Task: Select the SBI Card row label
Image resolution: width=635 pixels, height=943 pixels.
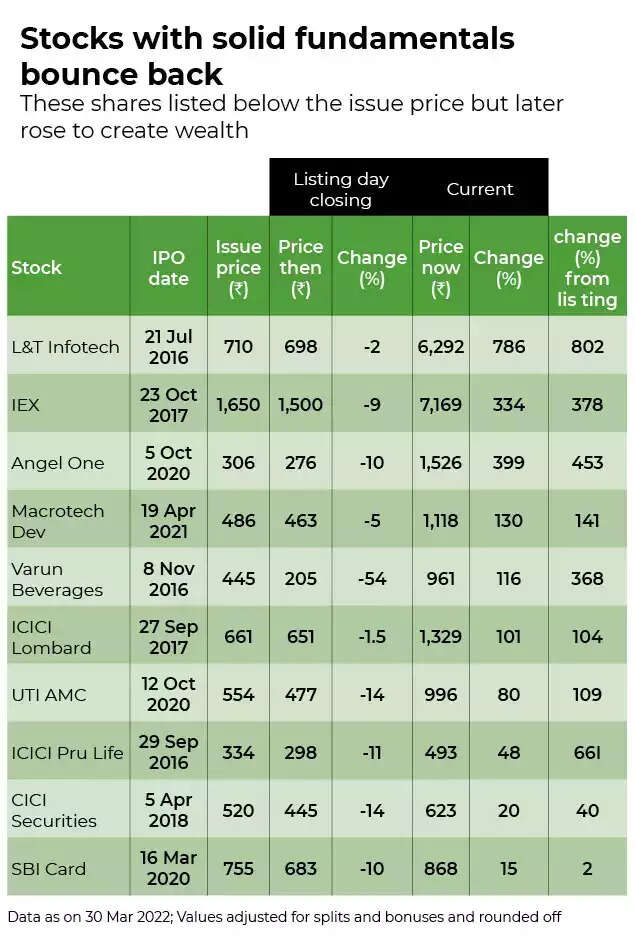Action: click(x=49, y=869)
